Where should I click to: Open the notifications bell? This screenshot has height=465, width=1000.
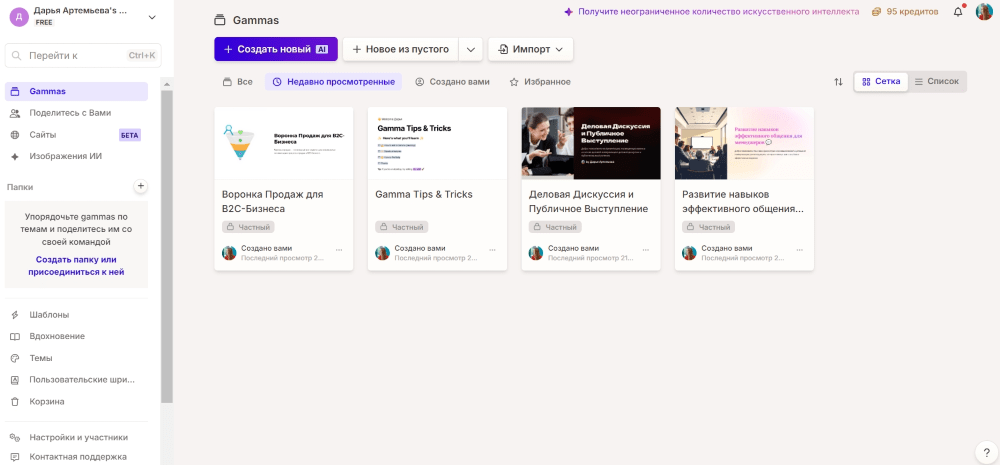point(958,11)
